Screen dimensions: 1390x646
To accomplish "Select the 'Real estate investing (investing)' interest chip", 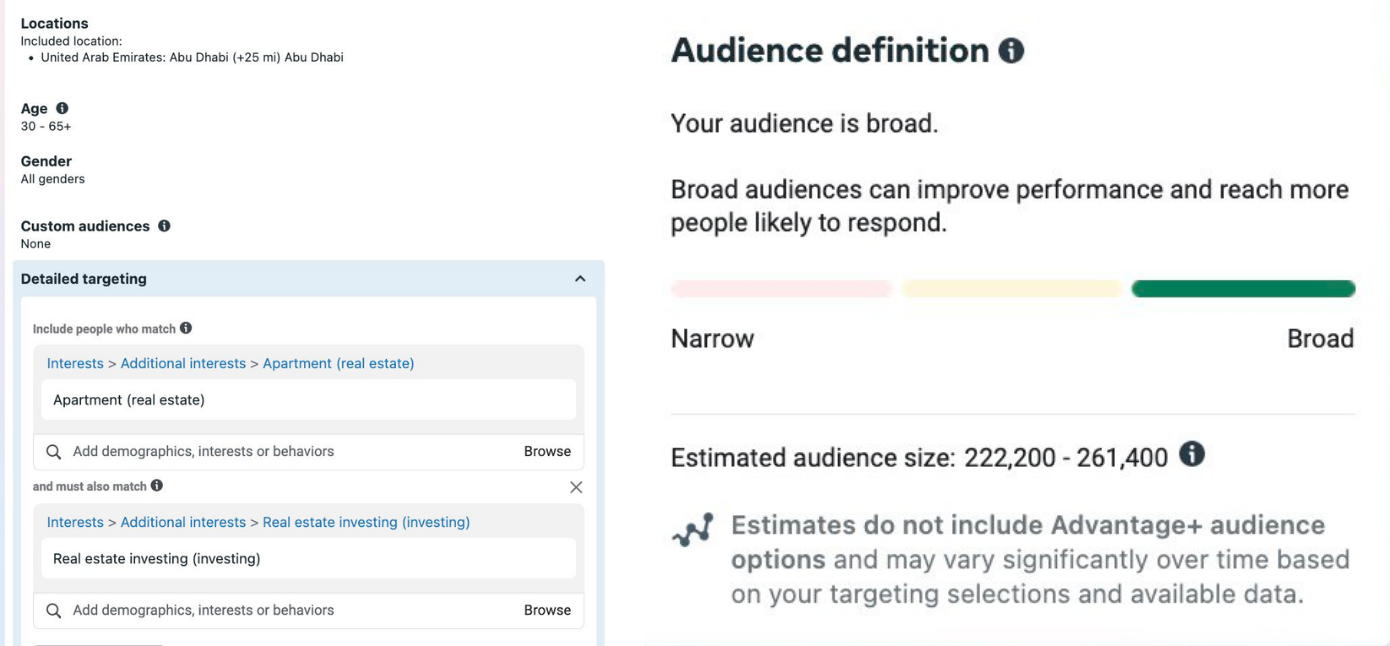I will [309, 559].
